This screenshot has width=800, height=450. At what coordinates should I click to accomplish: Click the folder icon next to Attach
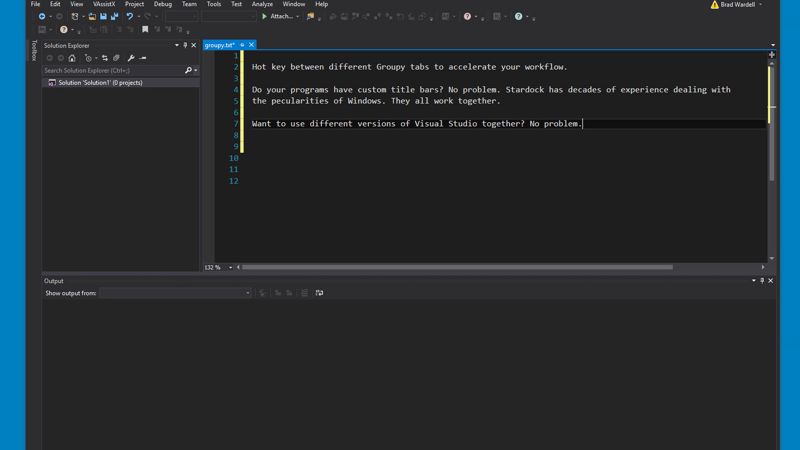pos(310,16)
